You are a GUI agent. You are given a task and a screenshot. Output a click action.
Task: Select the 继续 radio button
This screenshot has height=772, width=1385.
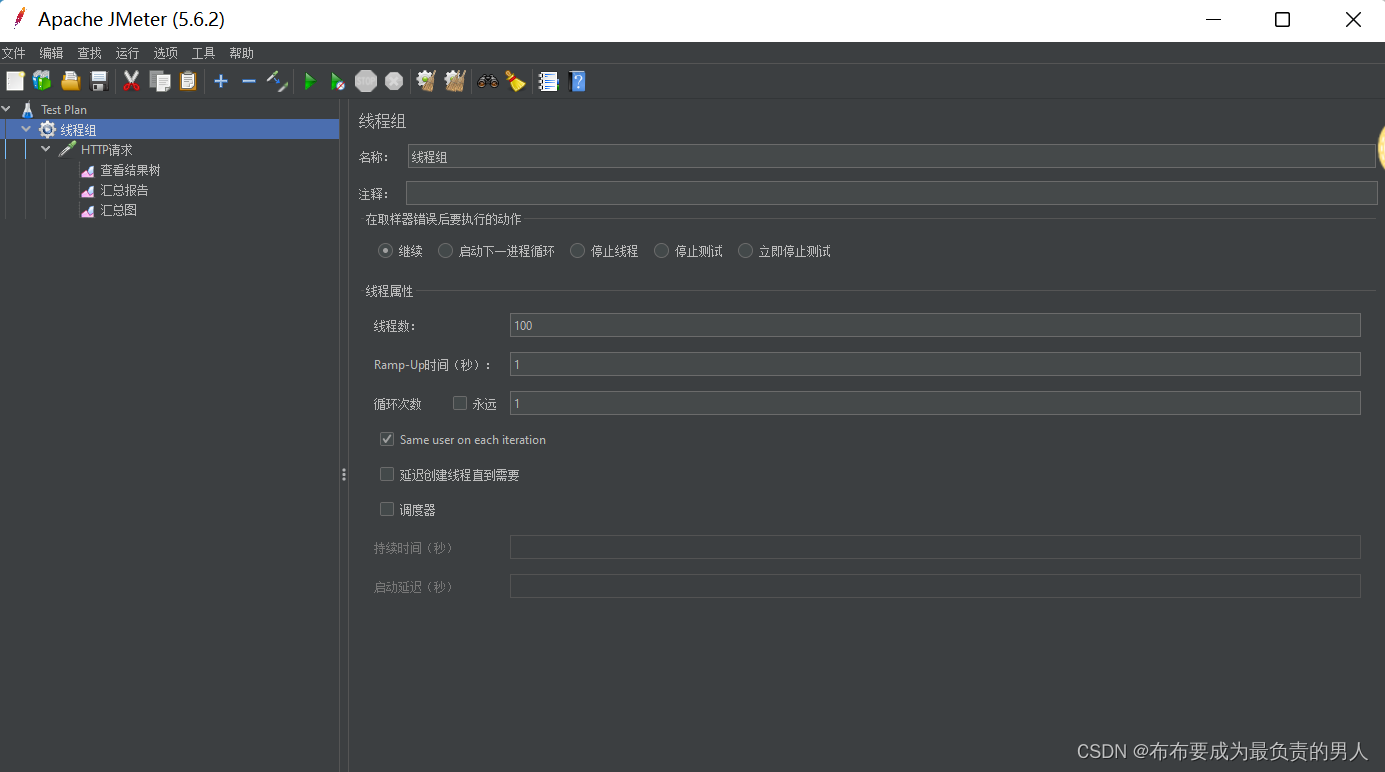click(385, 251)
